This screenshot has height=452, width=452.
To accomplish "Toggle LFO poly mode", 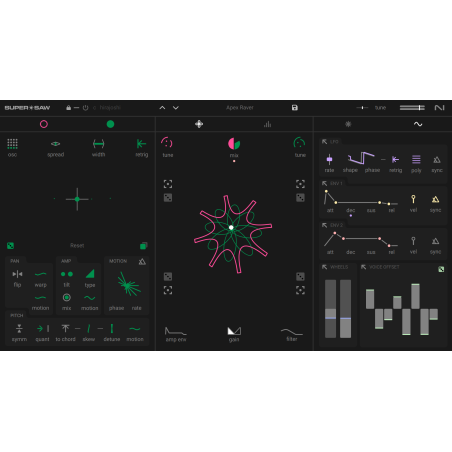I will pyautogui.click(x=416, y=159).
